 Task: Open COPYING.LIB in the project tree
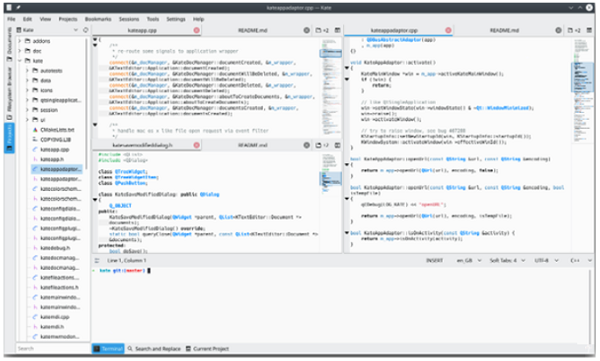coord(57,140)
